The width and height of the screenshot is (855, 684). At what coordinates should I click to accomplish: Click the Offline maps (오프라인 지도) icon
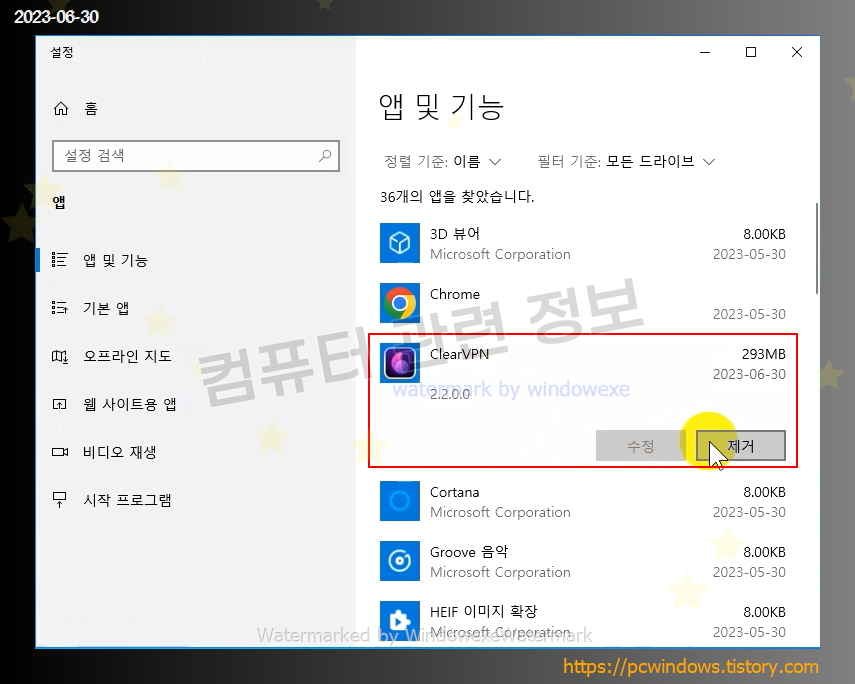59,356
